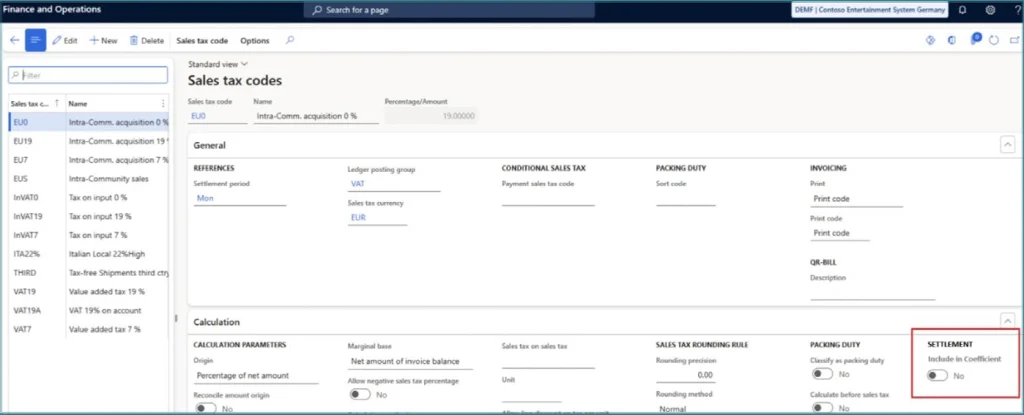1024x415 pixels.
Task: Open the help question mark icon
Action: (x=1017, y=10)
